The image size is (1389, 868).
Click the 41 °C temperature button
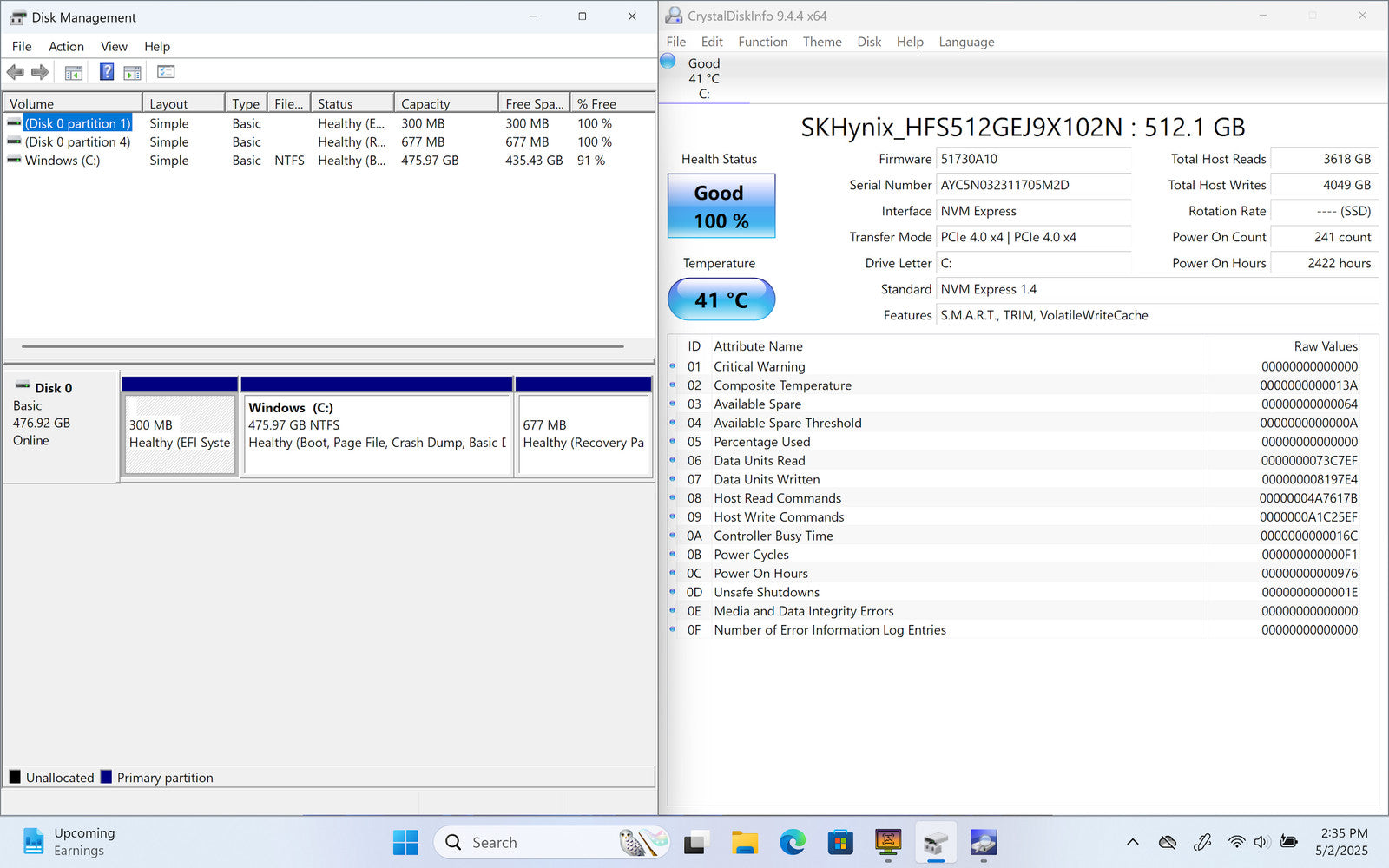[721, 299]
